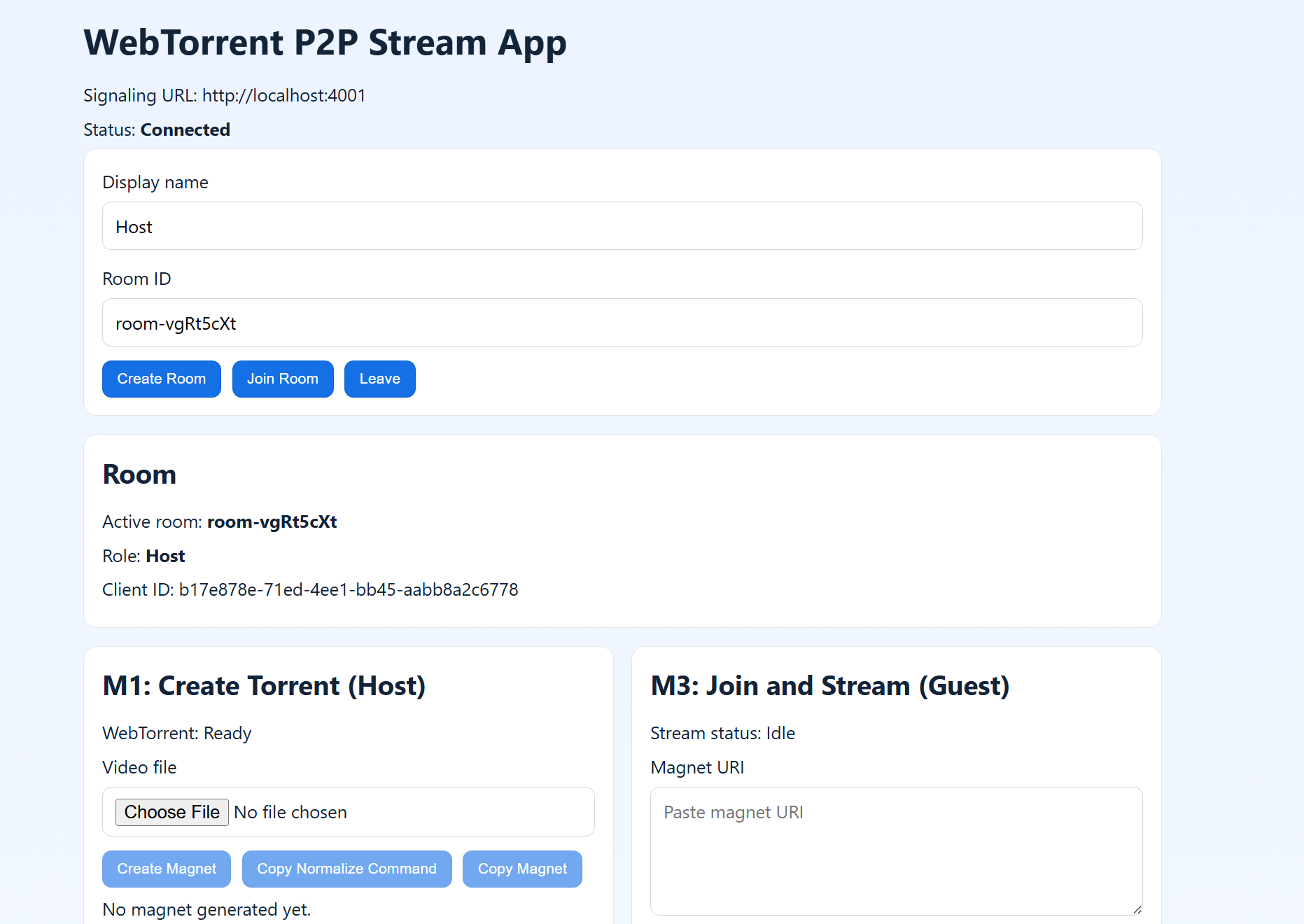This screenshot has width=1304, height=924.
Task: Click the 'Magnet URI' label
Action: pos(697,767)
